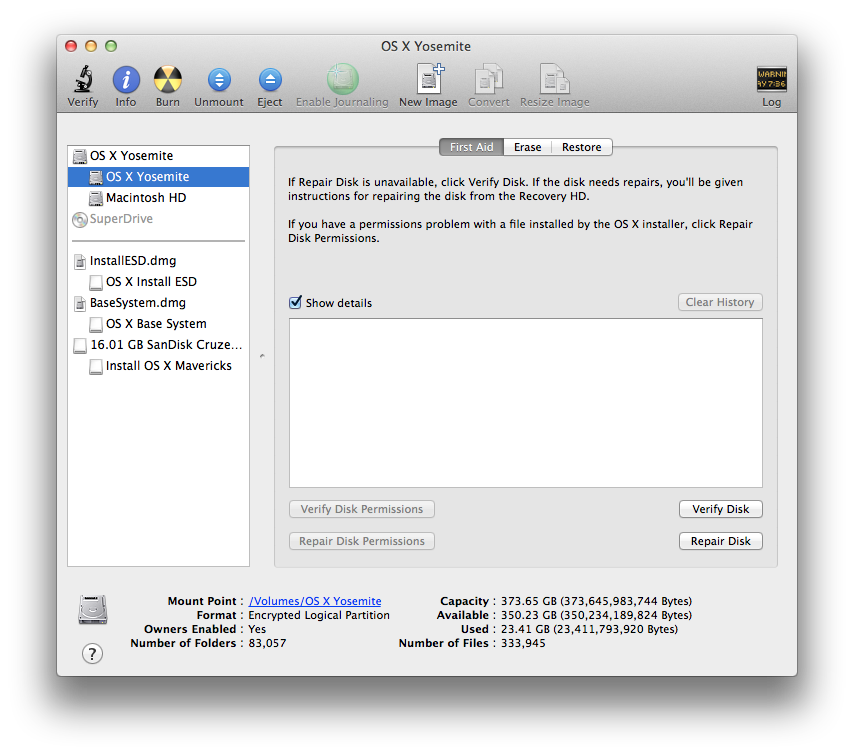This screenshot has width=854, height=755.
Task: Click the hard drive icon beside Mount Point
Action: coord(93,610)
